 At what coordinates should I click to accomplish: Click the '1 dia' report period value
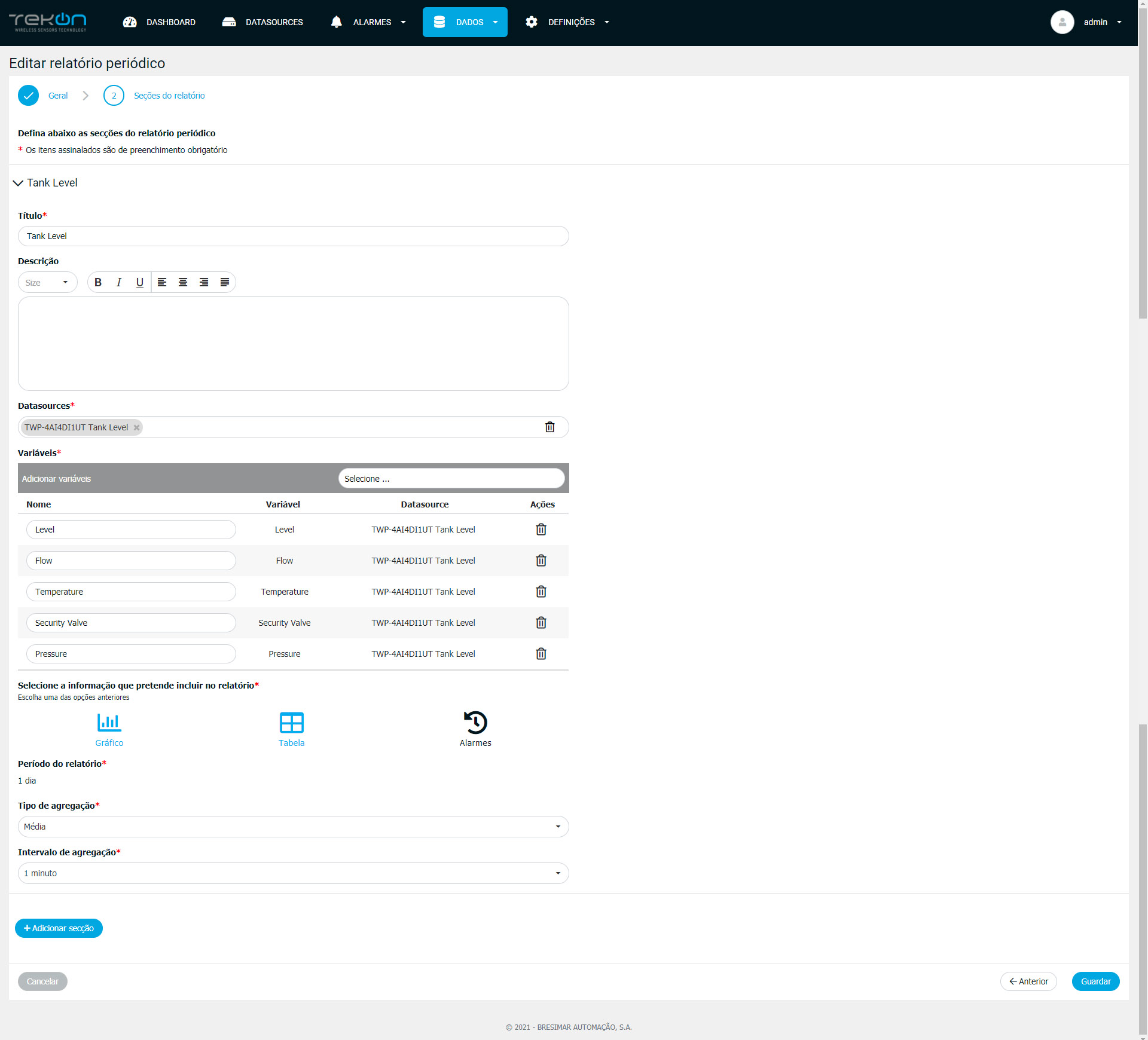tap(27, 781)
